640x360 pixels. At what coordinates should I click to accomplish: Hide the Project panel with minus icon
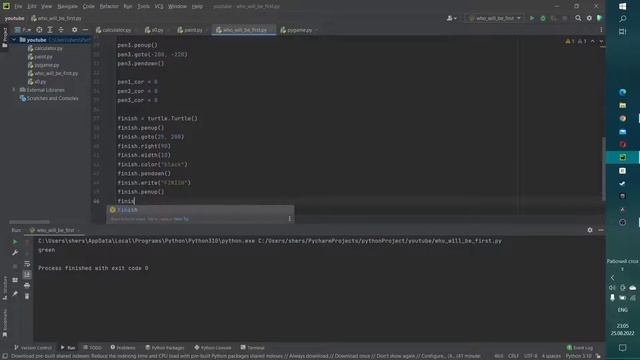(85, 30)
